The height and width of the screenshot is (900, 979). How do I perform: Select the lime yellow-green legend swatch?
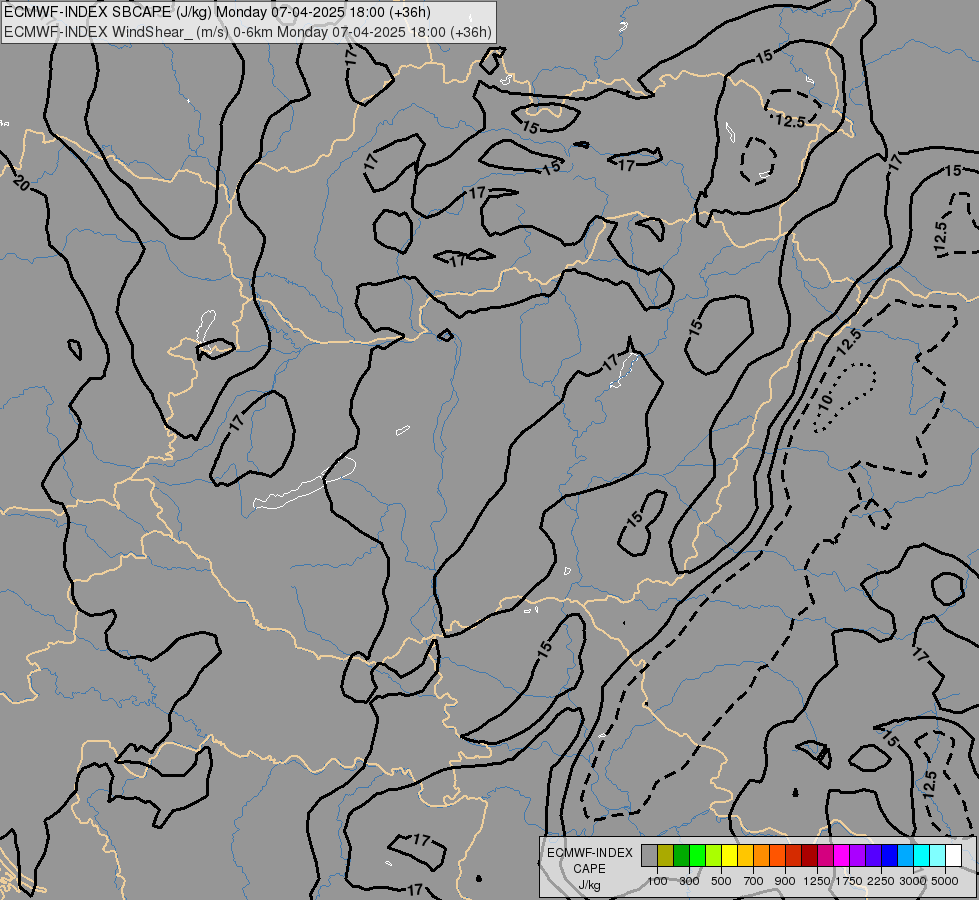pos(714,855)
